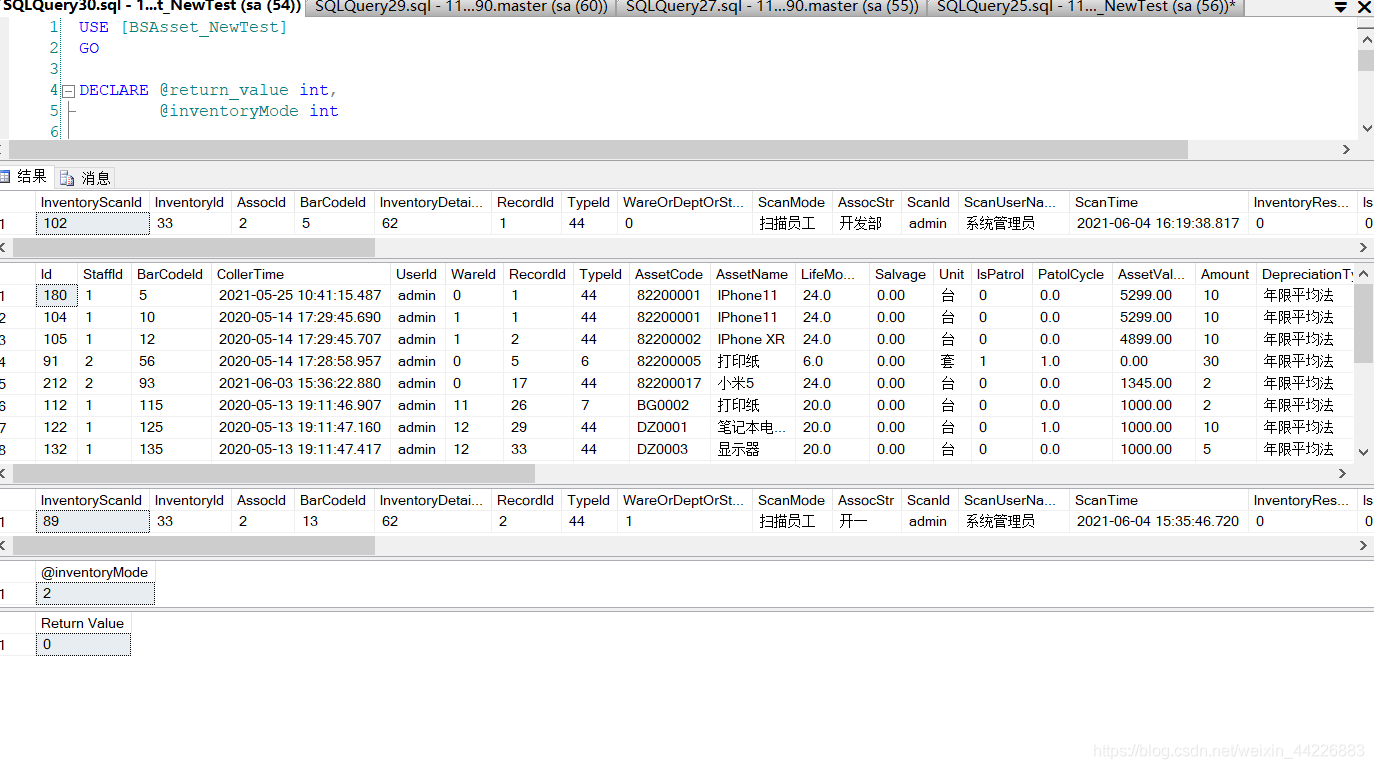Select ScanTime cell 2021-06-04 15:35:46.720

(x=1158, y=521)
